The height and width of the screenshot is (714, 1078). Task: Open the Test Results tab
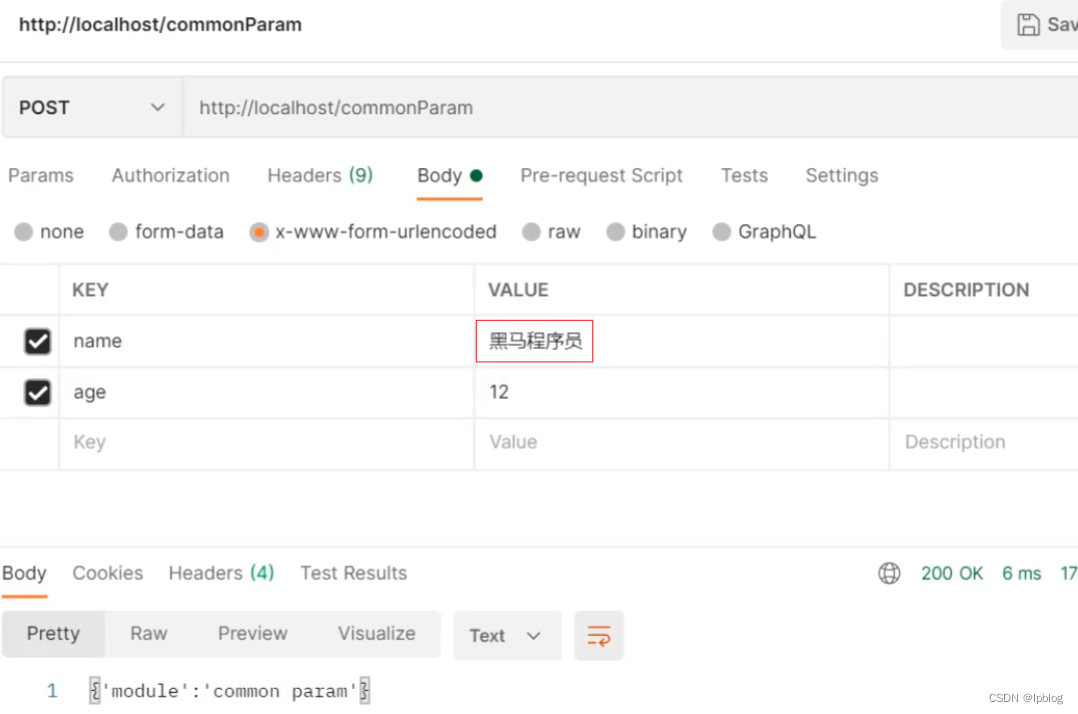[x=353, y=573]
